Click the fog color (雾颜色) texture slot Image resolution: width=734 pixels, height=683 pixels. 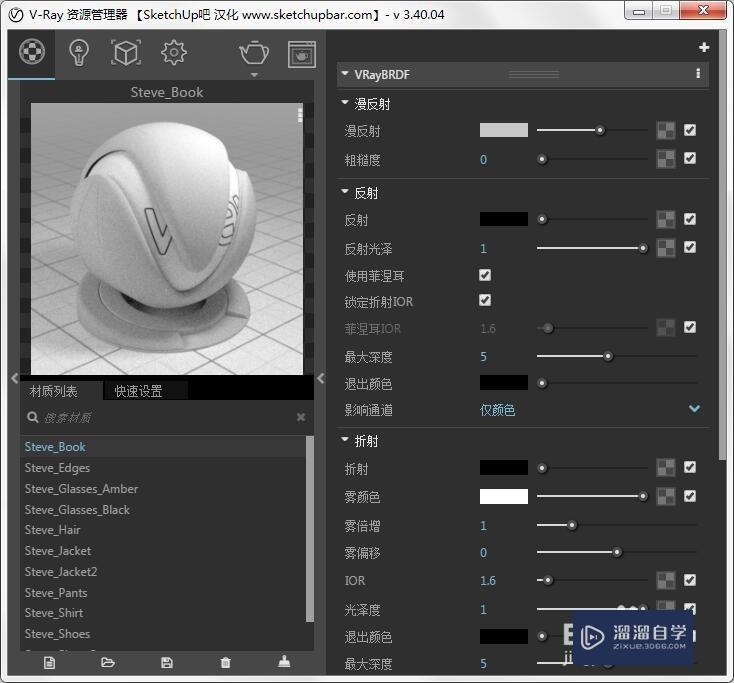tap(666, 496)
